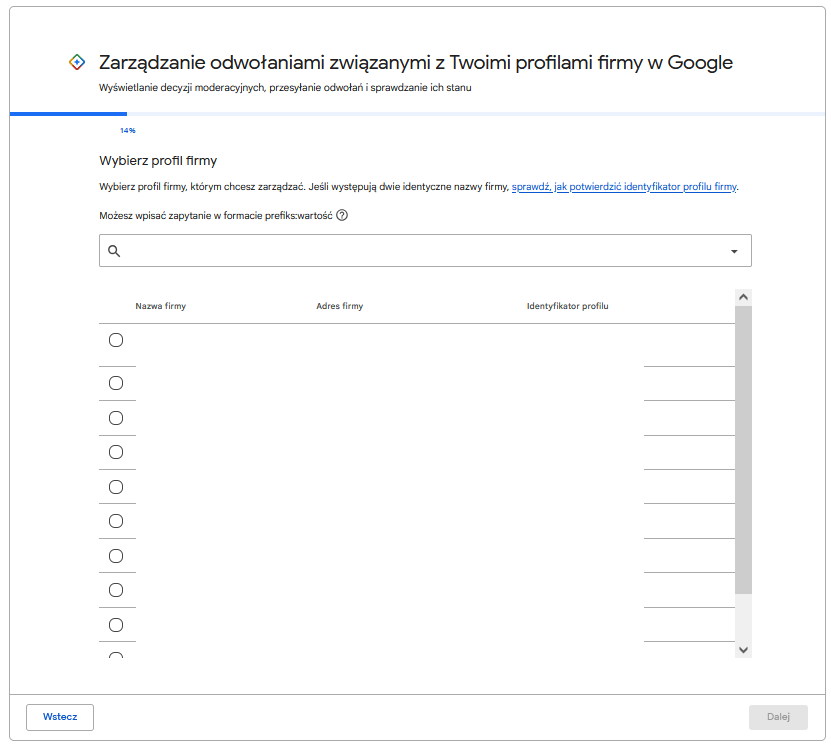Click the scrollbar down arrow
Screen dimensions: 831x745
743,650
